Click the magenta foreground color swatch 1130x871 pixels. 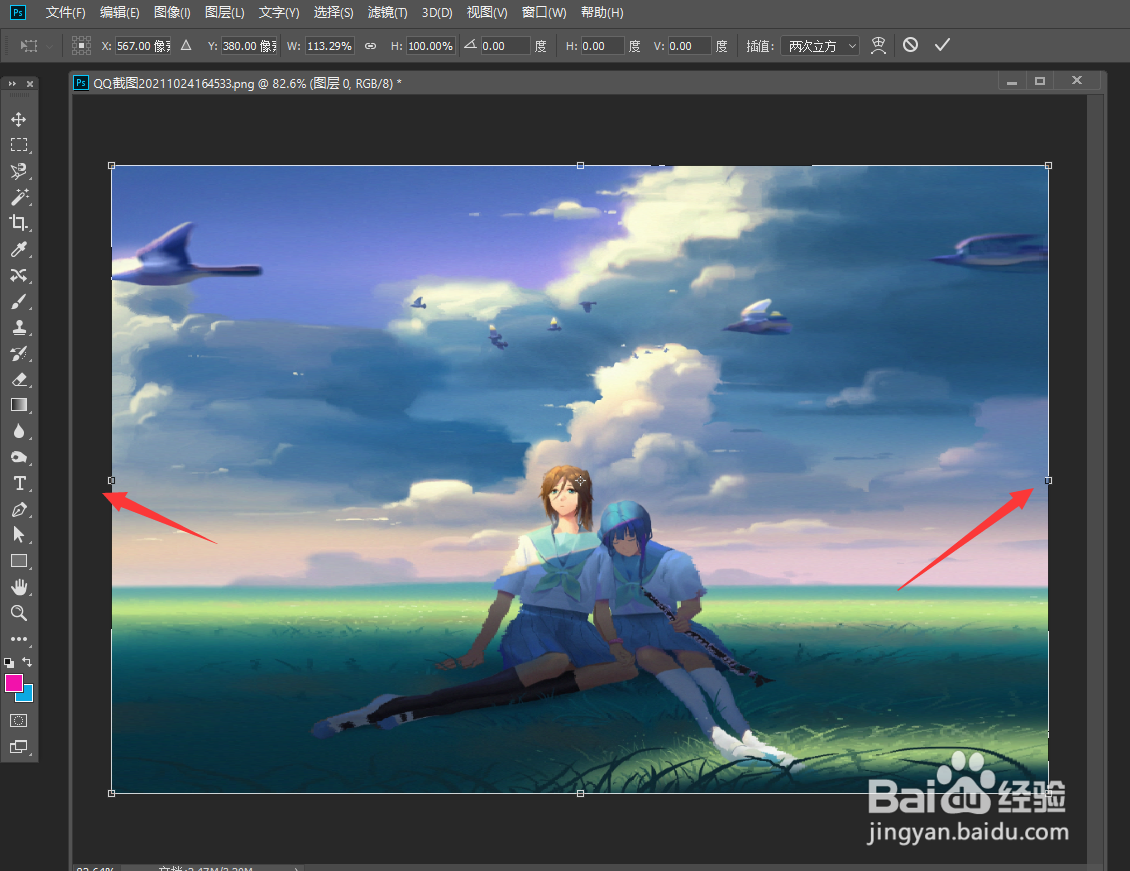tap(13, 682)
